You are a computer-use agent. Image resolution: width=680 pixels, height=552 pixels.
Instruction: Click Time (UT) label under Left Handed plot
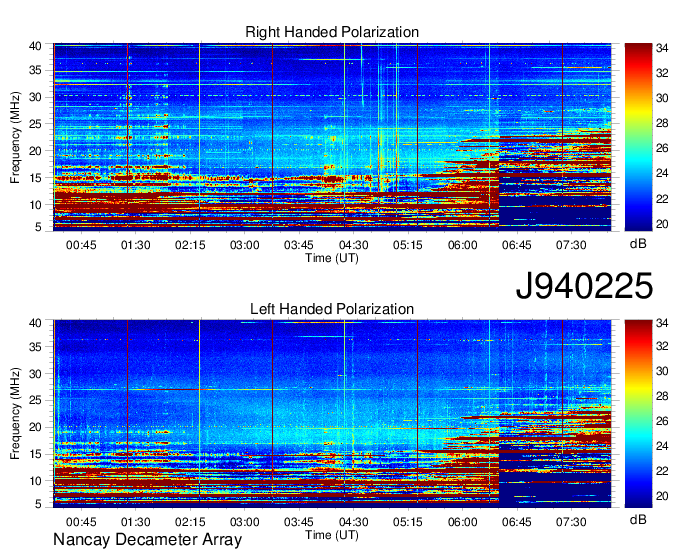click(332, 535)
